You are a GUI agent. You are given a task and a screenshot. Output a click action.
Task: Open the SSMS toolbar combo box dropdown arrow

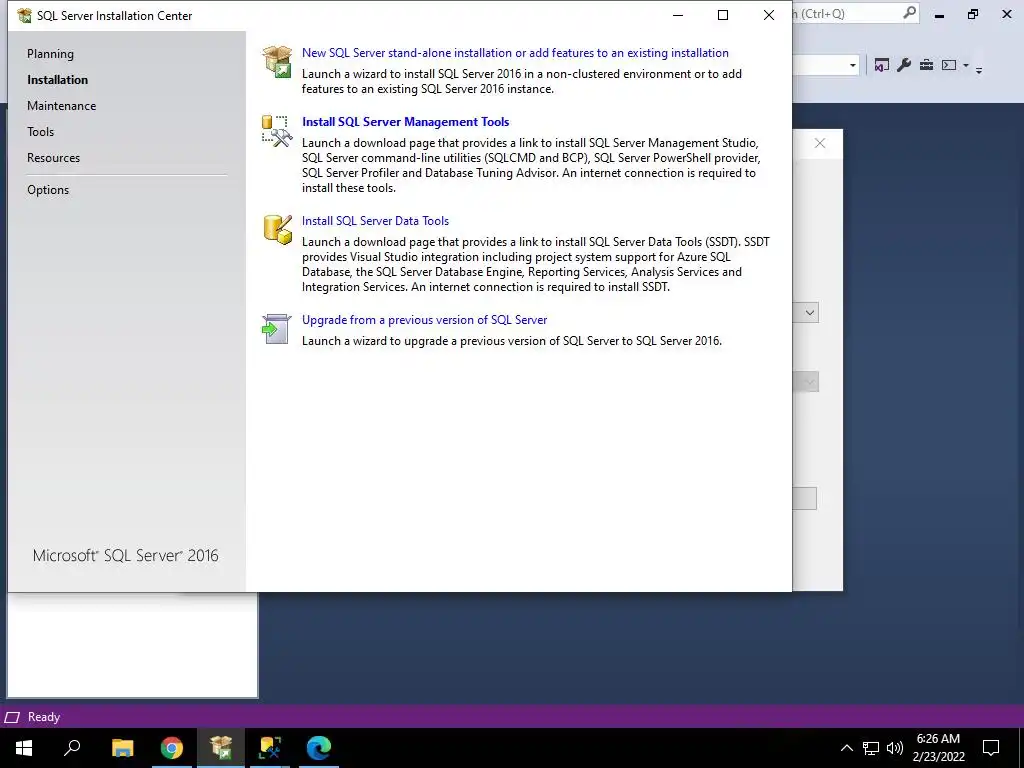pos(852,65)
